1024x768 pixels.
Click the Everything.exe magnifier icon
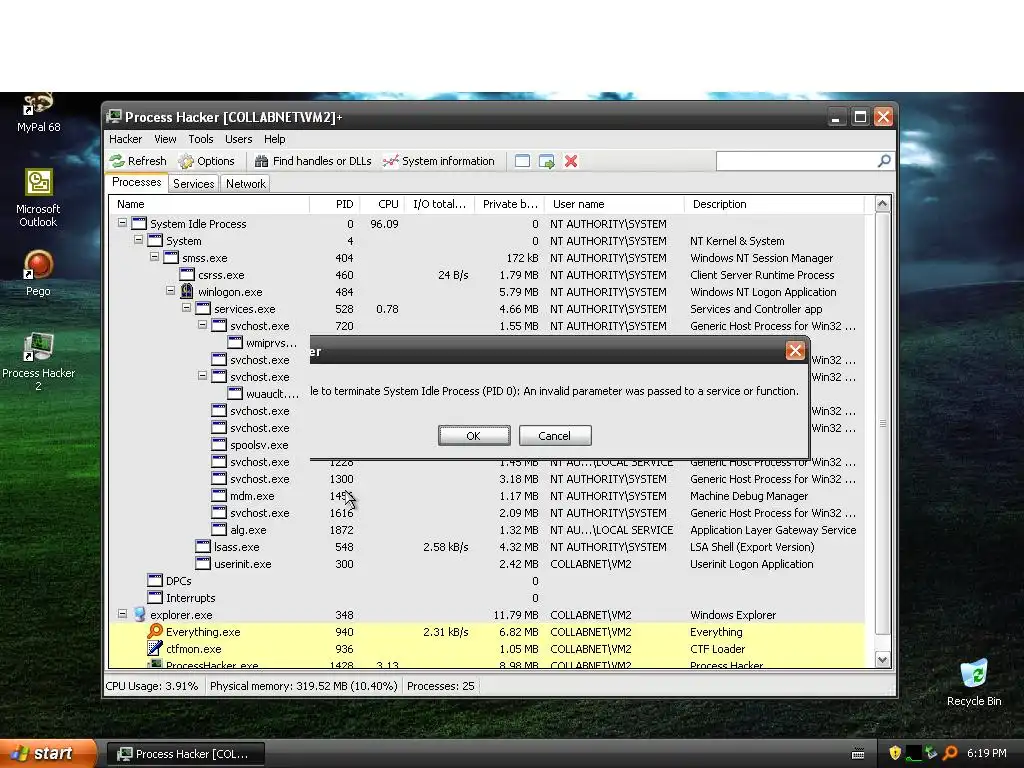tap(155, 632)
